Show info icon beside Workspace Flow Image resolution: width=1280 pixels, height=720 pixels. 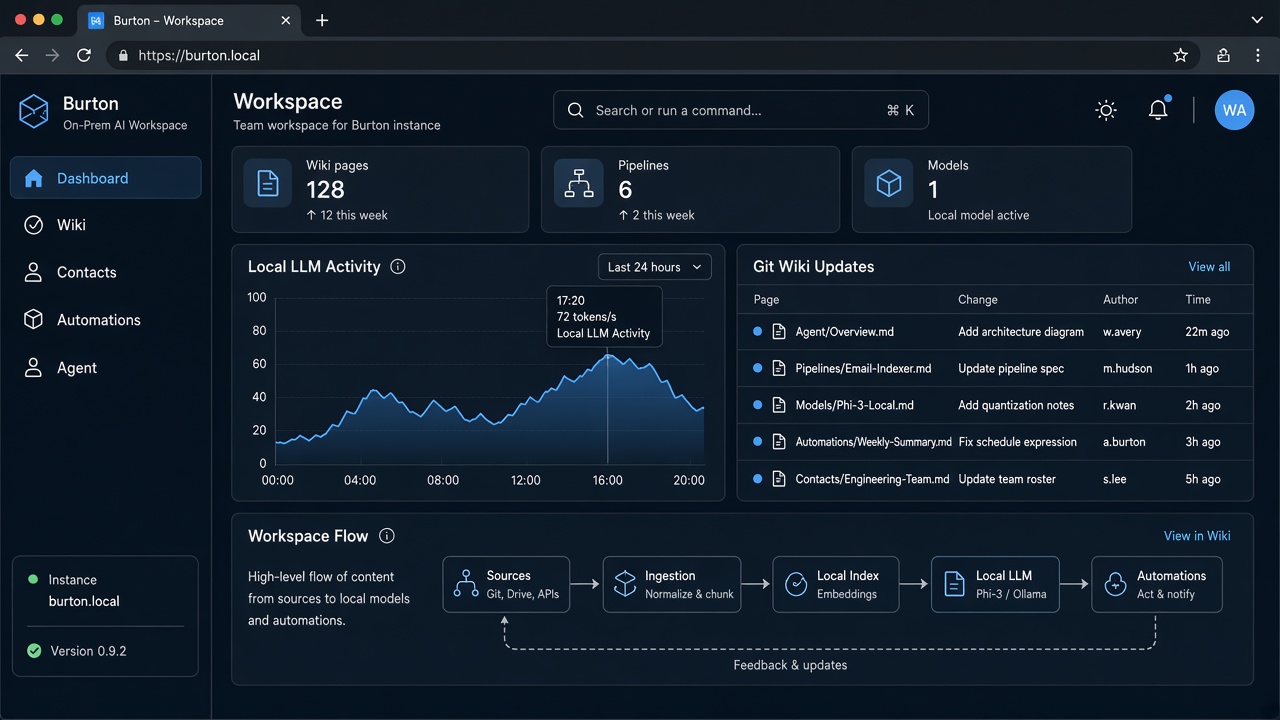point(387,536)
